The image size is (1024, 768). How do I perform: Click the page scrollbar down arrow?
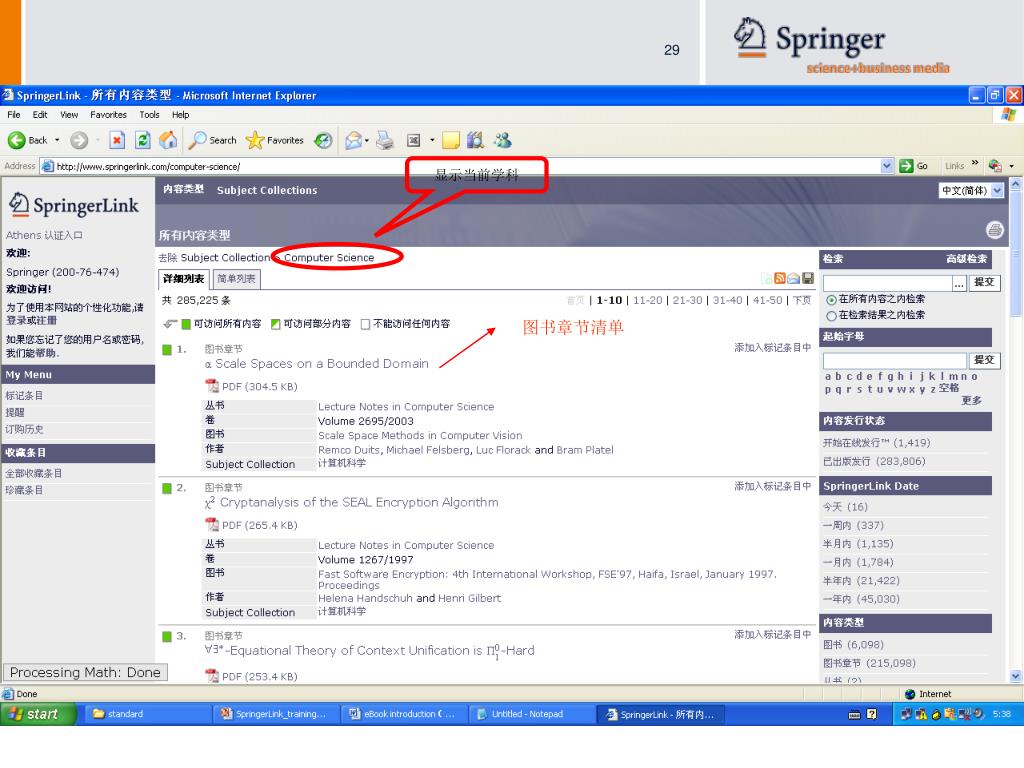pos(1016,676)
